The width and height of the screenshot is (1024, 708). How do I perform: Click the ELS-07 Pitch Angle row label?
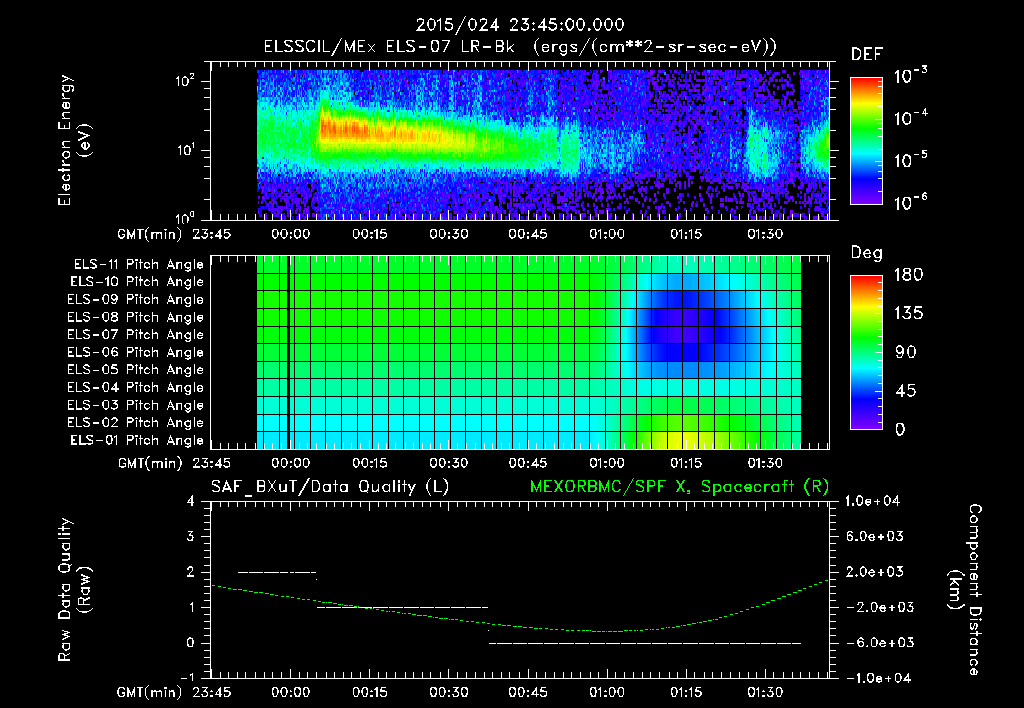click(x=135, y=334)
